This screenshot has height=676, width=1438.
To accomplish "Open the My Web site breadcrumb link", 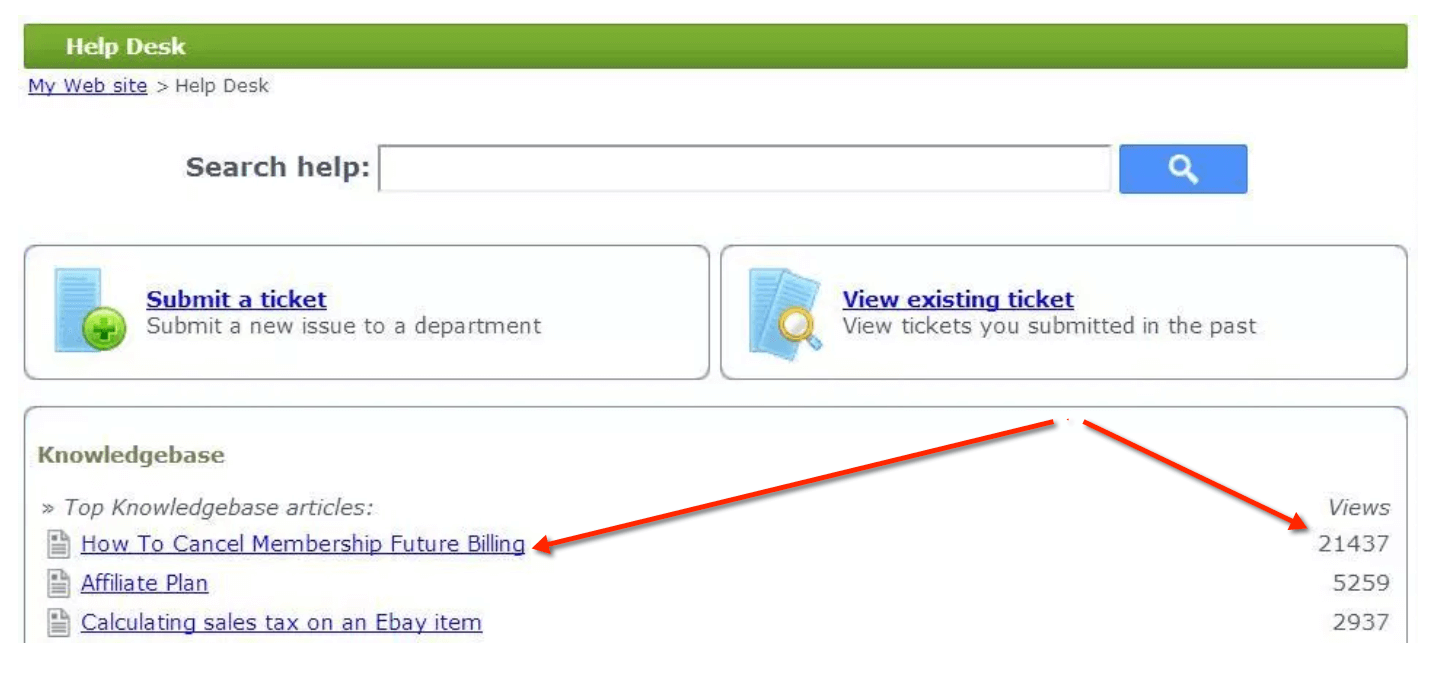I will click(88, 86).
